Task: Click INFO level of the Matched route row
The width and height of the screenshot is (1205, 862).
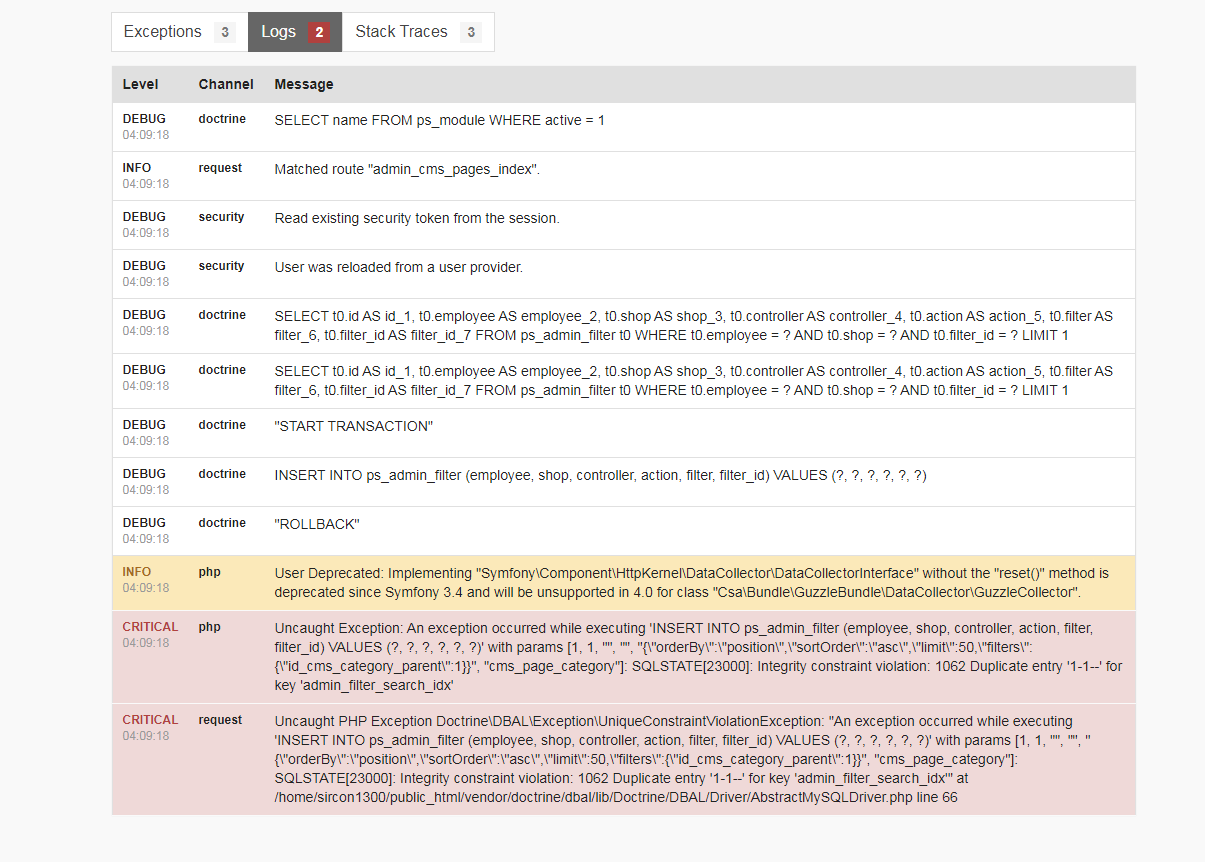Action: point(137,168)
